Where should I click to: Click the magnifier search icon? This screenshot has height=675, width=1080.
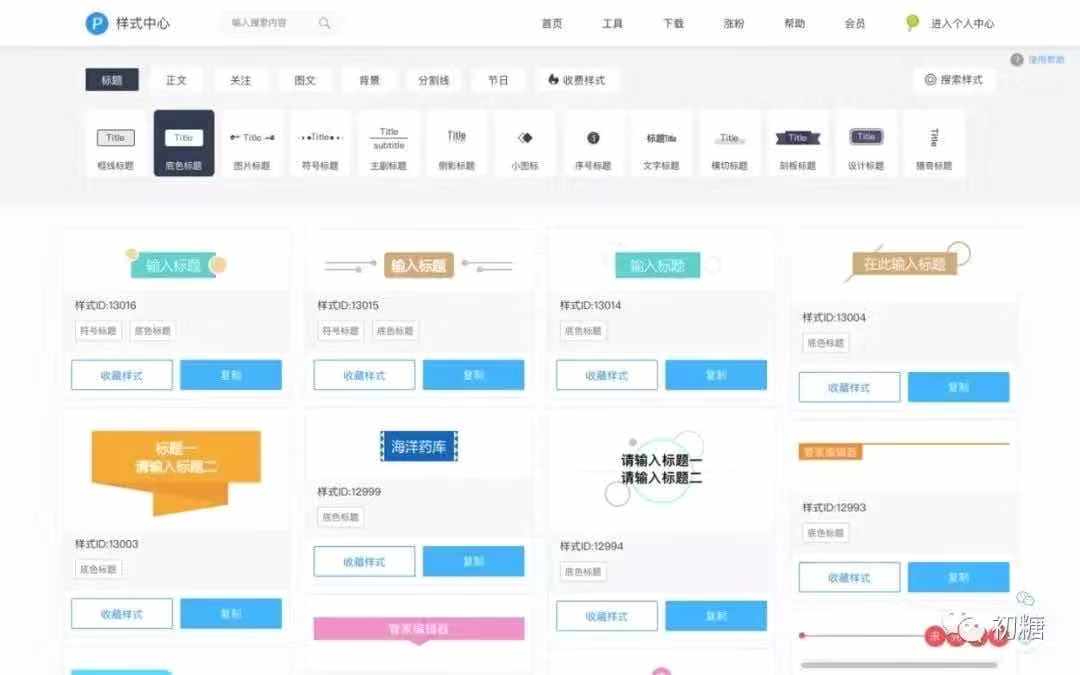[x=325, y=23]
